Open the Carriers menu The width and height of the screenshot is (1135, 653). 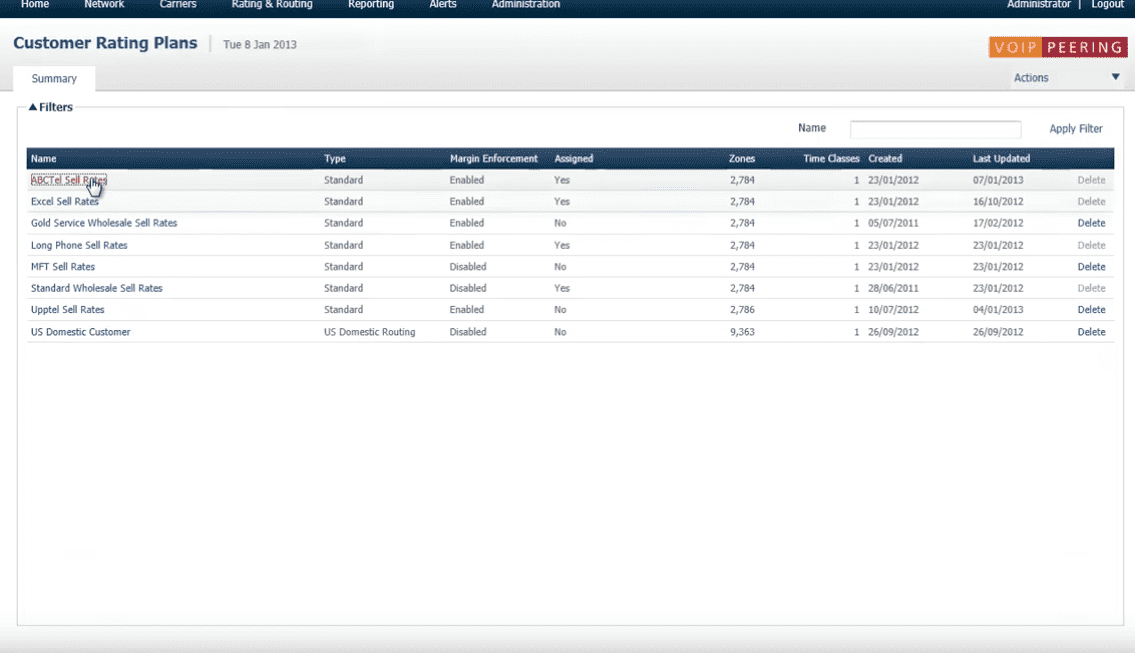[178, 5]
